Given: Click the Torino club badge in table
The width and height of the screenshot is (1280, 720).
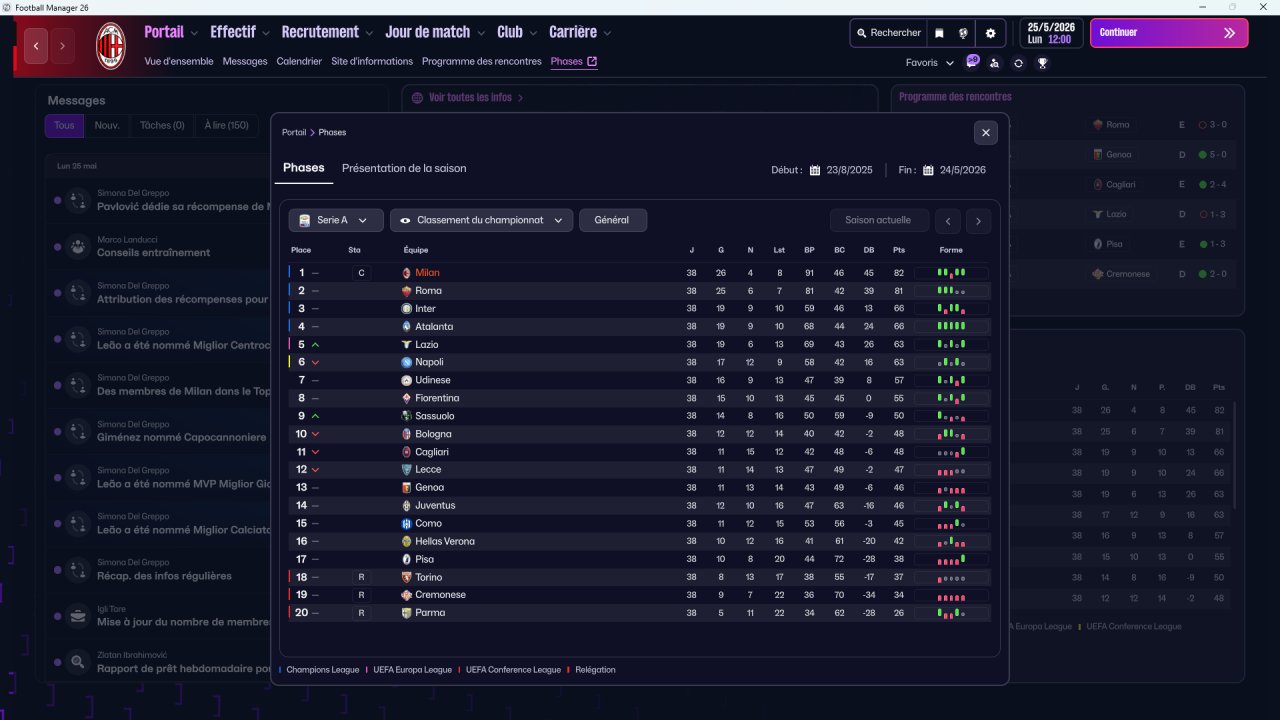Looking at the screenshot, I should 406,577.
